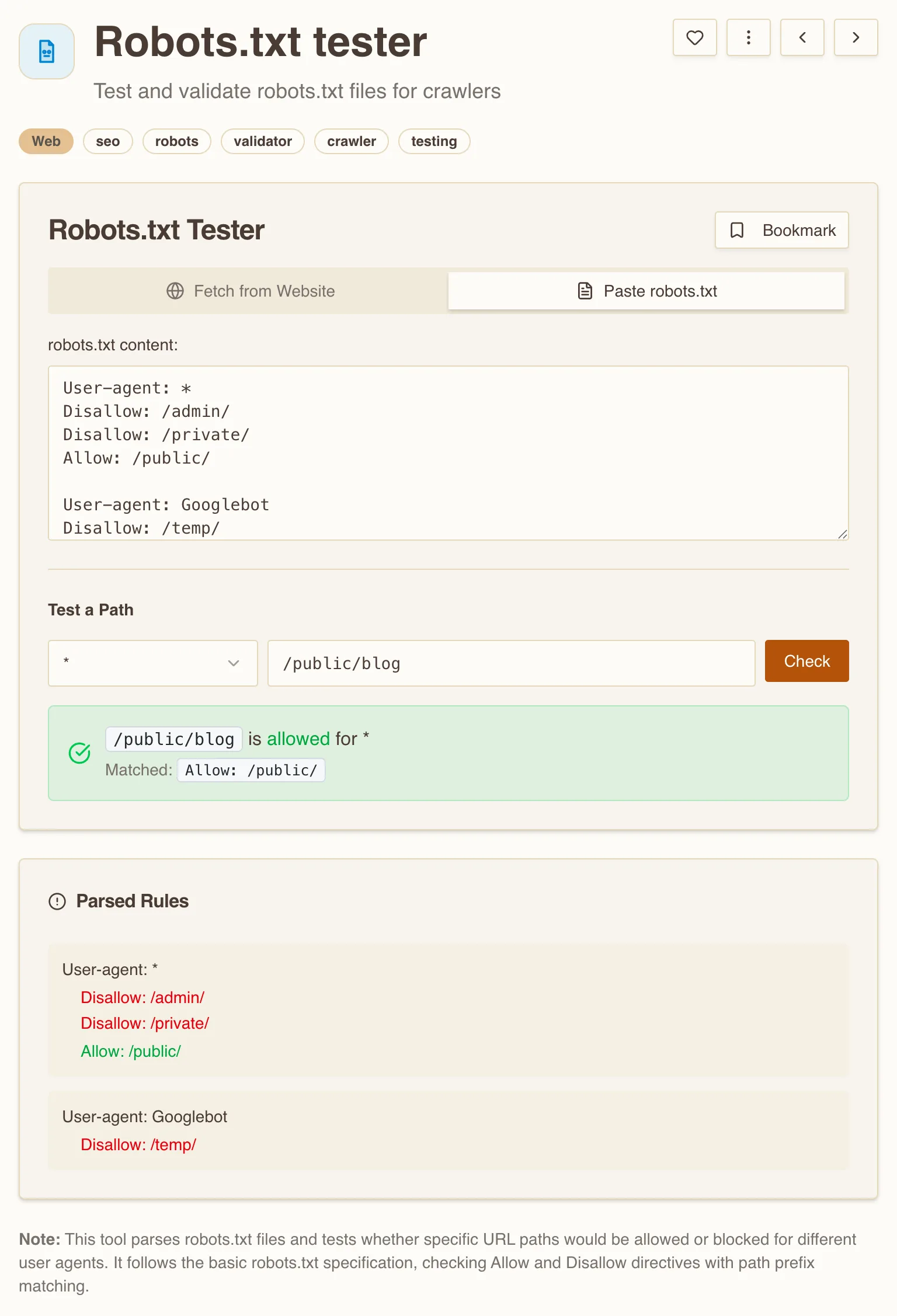Click parsed rule 'Allow: /public/' in green
Screen dimensions: 897x1316
point(131,1051)
